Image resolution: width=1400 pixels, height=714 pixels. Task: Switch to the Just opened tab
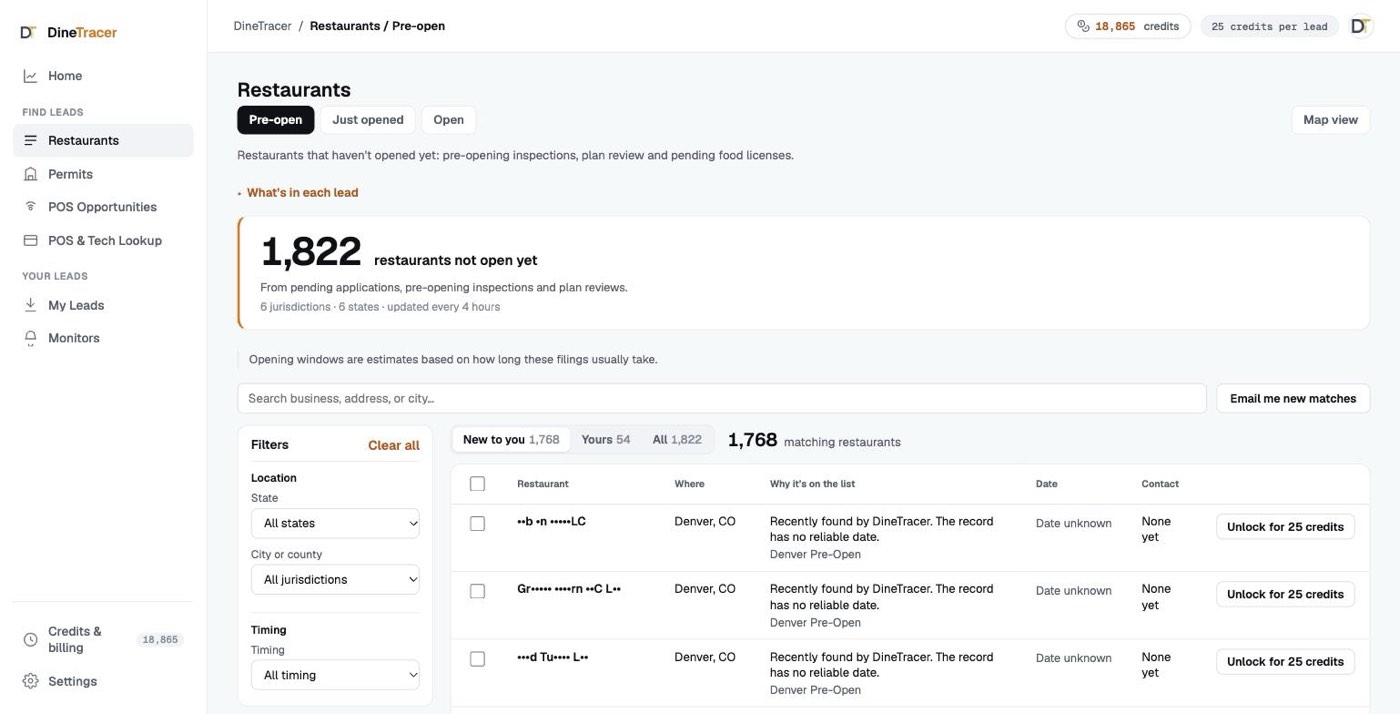click(368, 120)
